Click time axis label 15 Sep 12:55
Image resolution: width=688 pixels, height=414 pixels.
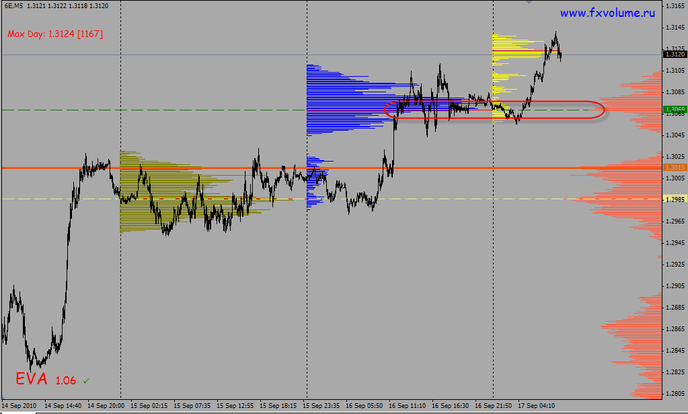point(235,406)
